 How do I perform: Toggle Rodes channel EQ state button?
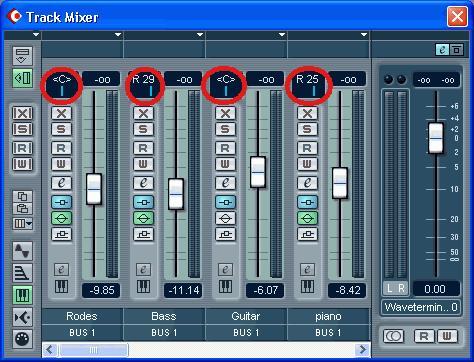pyautogui.click(x=61, y=218)
